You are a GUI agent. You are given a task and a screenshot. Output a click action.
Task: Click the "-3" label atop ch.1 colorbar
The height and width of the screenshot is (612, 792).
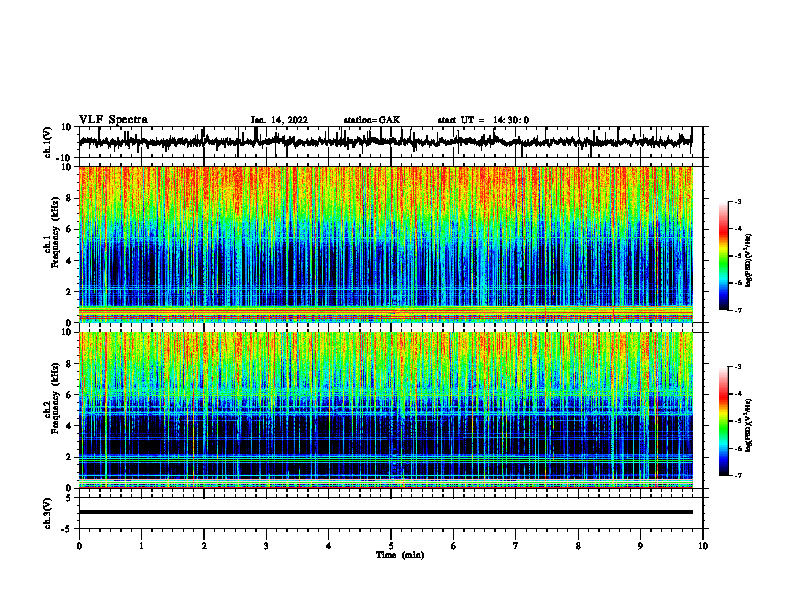click(738, 201)
